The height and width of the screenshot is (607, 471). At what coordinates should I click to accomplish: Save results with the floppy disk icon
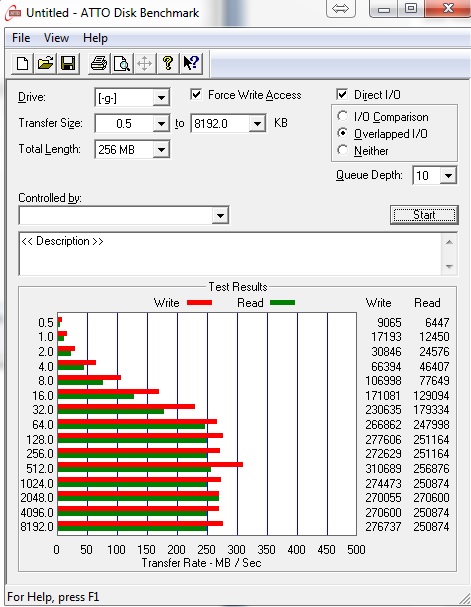point(68,63)
